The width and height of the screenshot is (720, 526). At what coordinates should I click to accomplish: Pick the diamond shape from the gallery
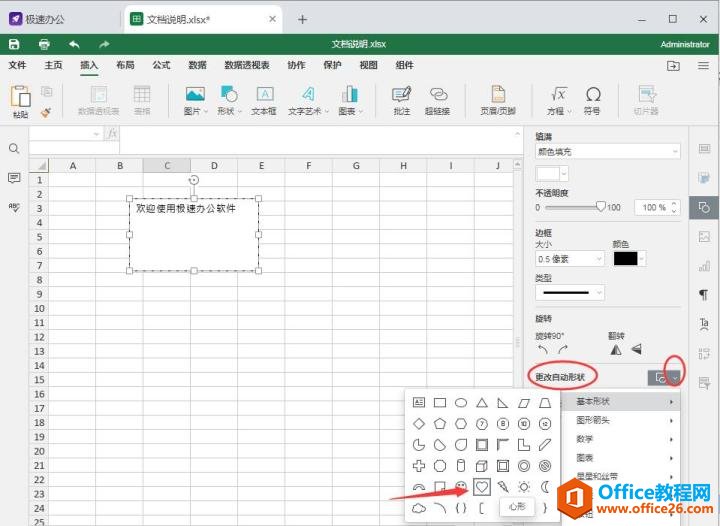(x=419, y=424)
